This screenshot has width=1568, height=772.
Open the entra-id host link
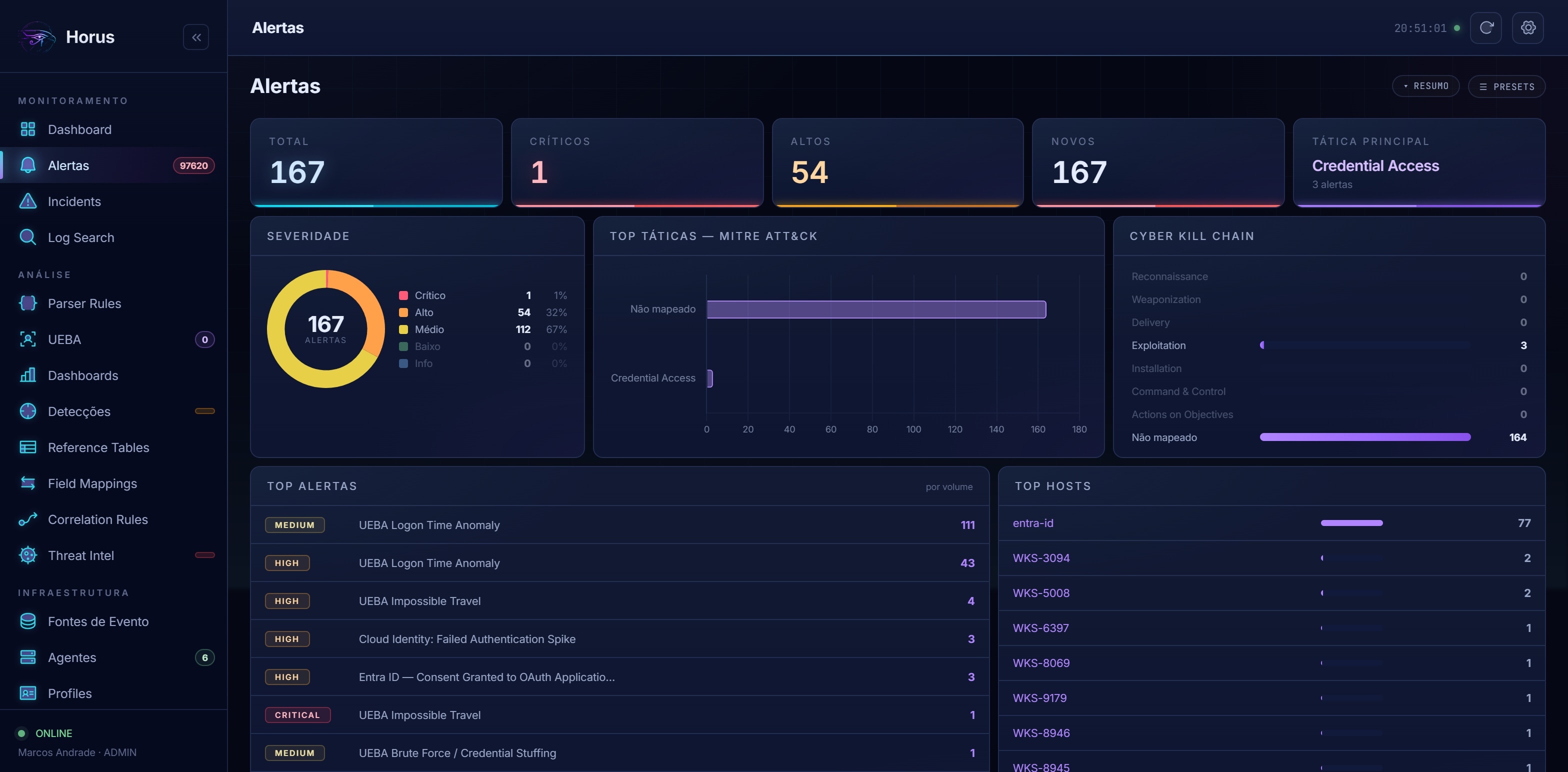tap(1033, 523)
